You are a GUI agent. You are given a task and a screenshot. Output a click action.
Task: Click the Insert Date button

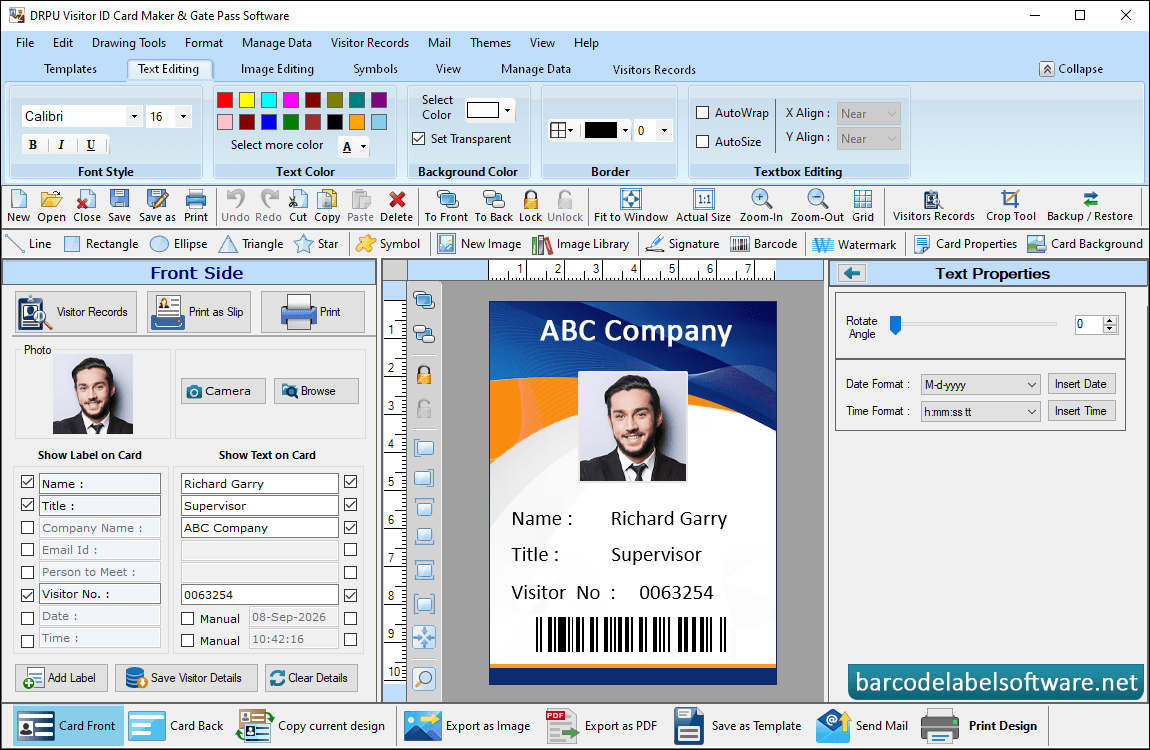1081,383
